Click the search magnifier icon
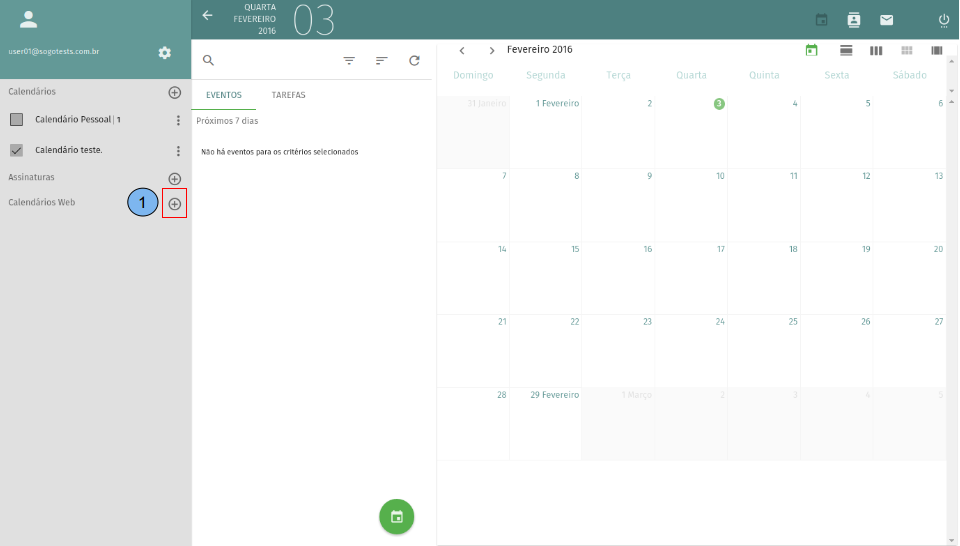This screenshot has width=960, height=546. (209, 61)
